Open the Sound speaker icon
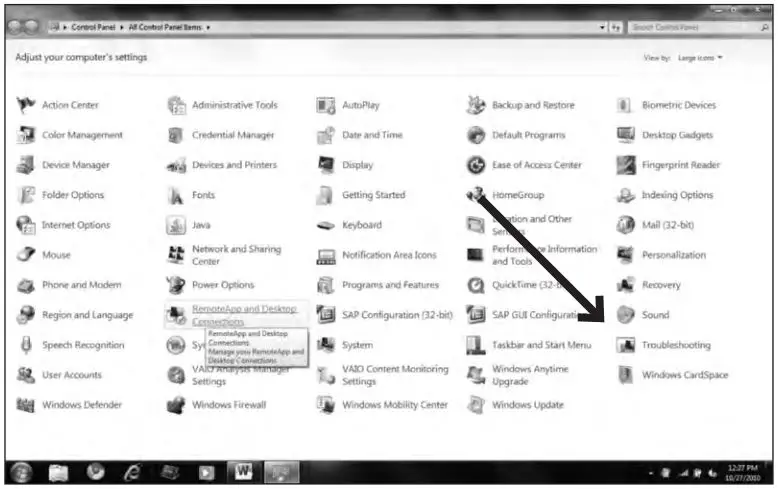Image resolution: width=778 pixels, height=489 pixels. tap(625, 315)
